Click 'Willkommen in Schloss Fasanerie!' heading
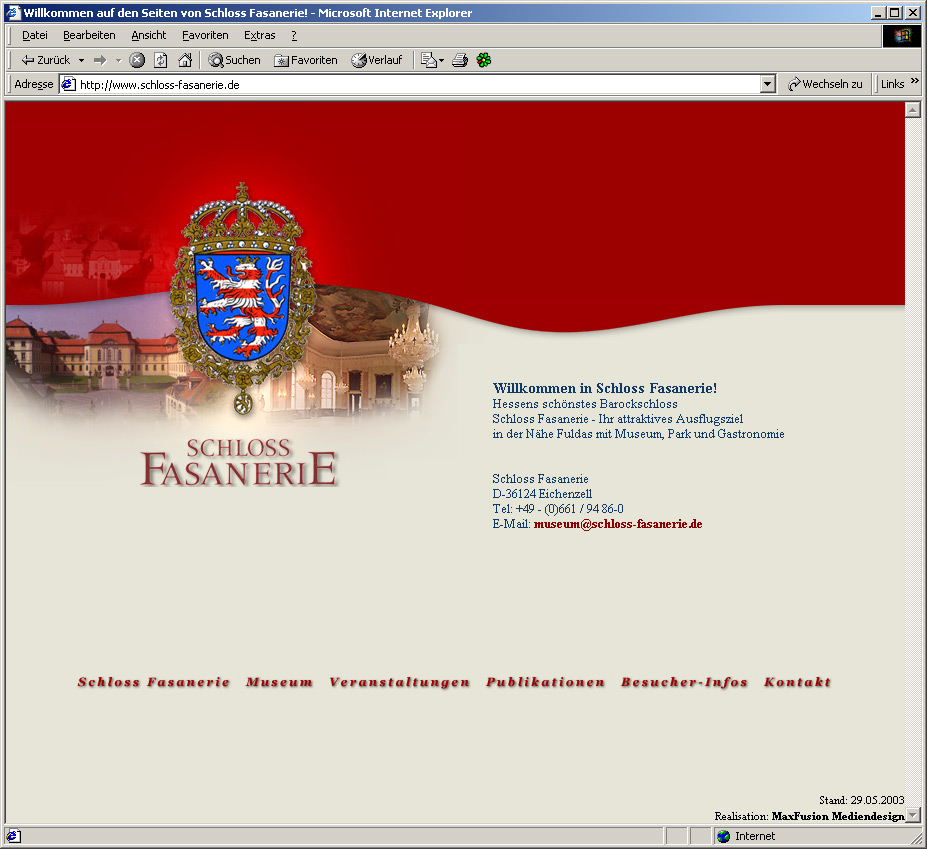 (605, 388)
